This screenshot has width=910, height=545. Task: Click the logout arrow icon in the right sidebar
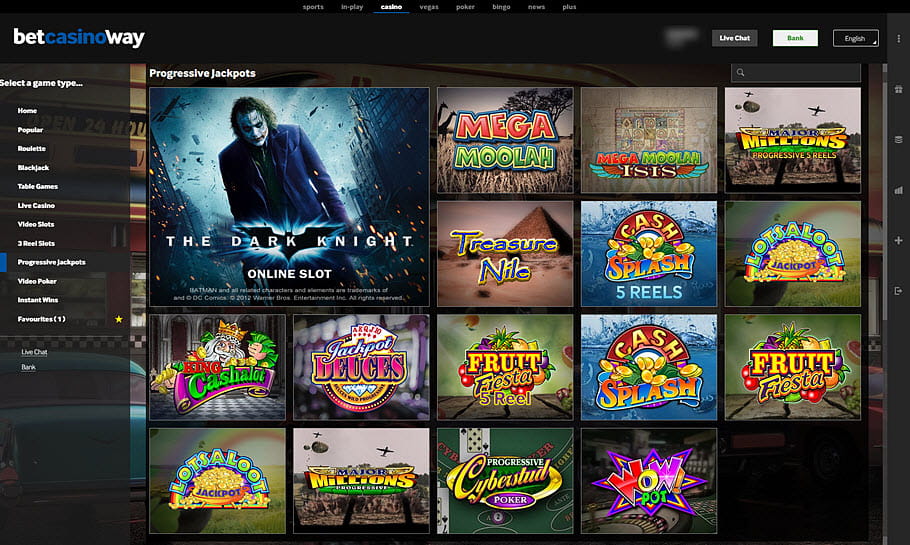pos(898,291)
